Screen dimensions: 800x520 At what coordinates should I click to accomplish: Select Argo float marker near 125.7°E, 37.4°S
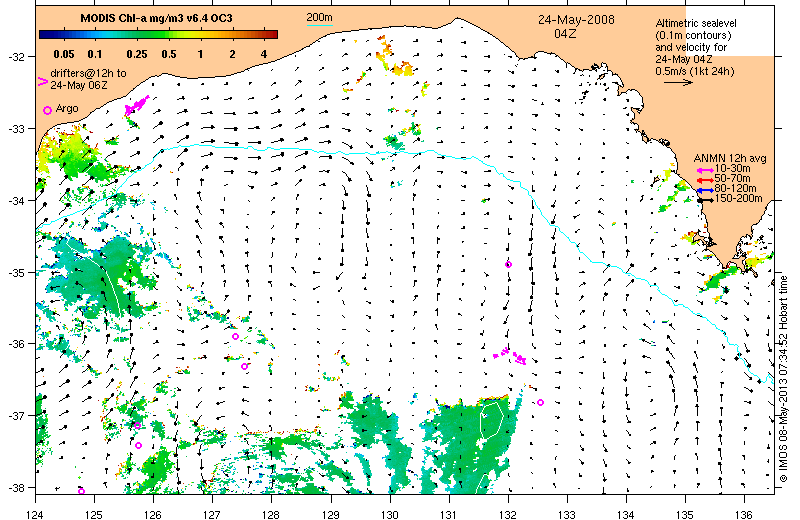tap(138, 445)
